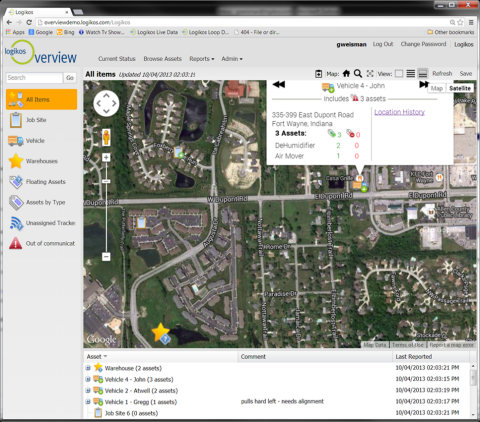Click vehicle marker on E Dupont Rd
The width and height of the screenshot is (480, 422).
pyautogui.click(x=360, y=185)
